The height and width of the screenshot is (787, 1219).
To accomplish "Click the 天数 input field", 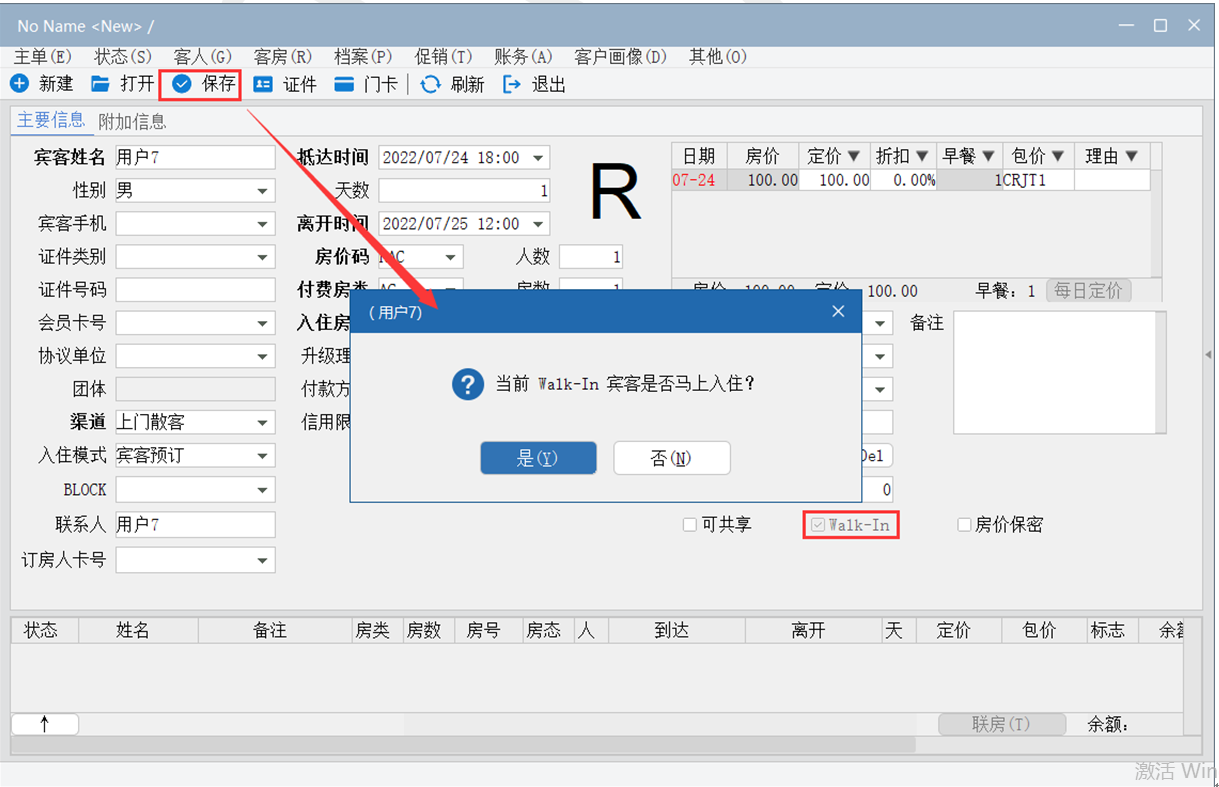I will 464,190.
